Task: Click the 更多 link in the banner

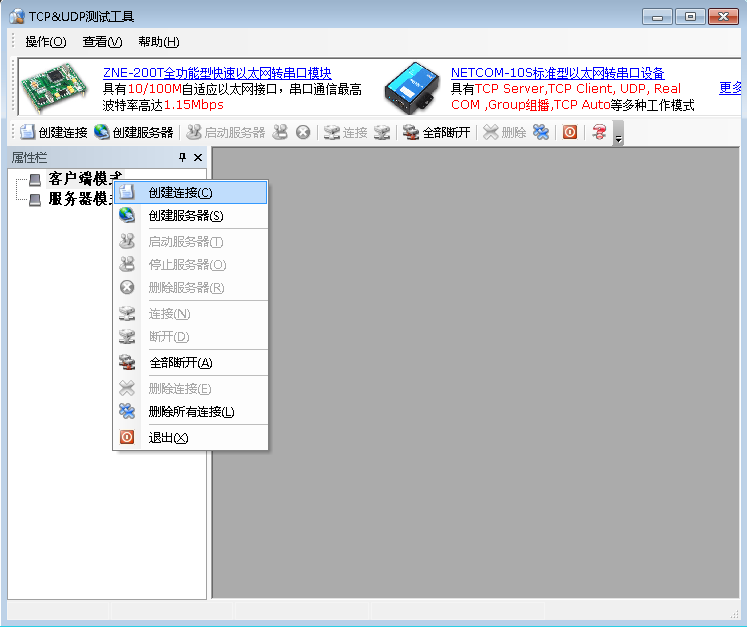Action: tap(730, 88)
